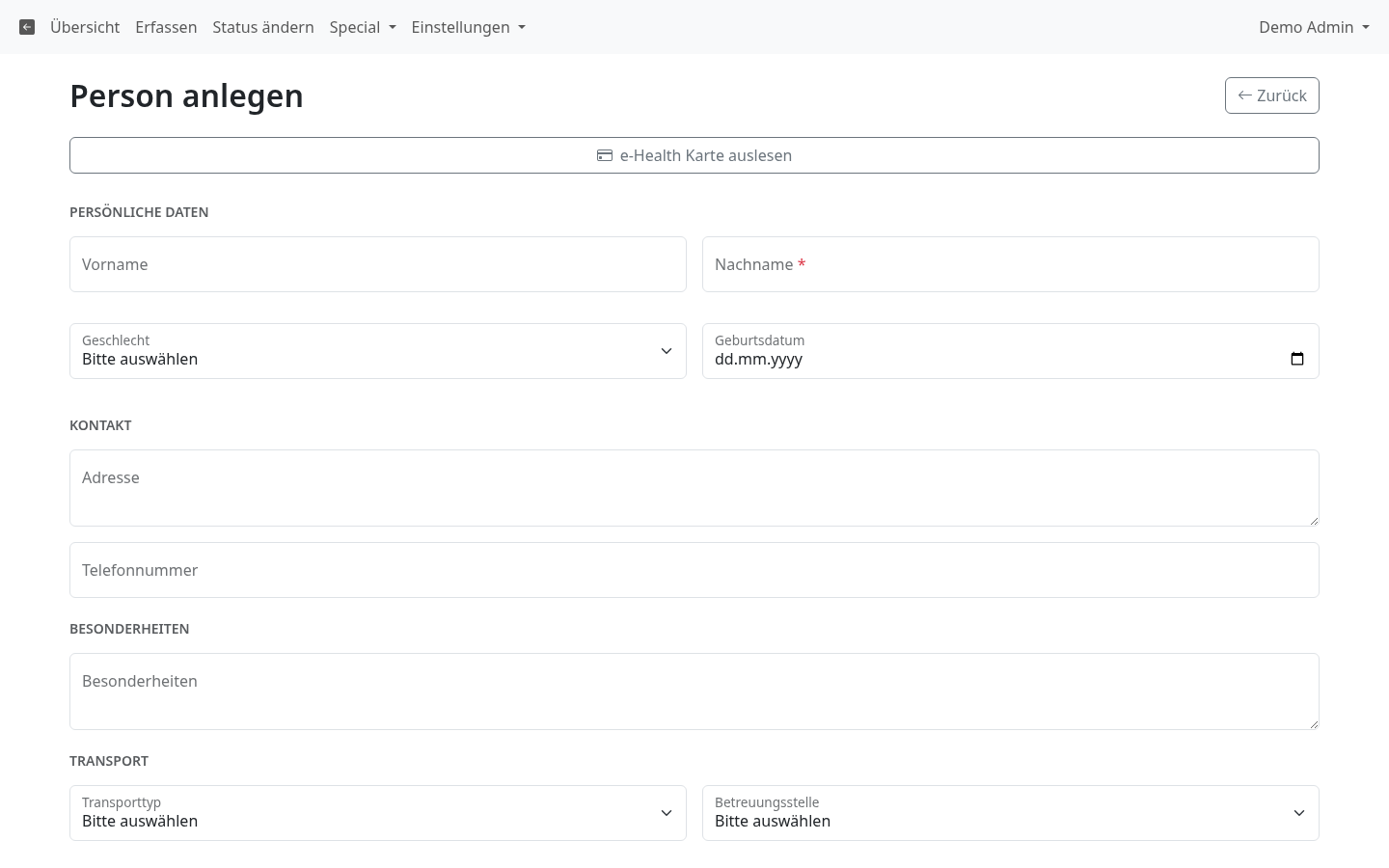
Task: Open the Übersicht page
Action: point(85,27)
